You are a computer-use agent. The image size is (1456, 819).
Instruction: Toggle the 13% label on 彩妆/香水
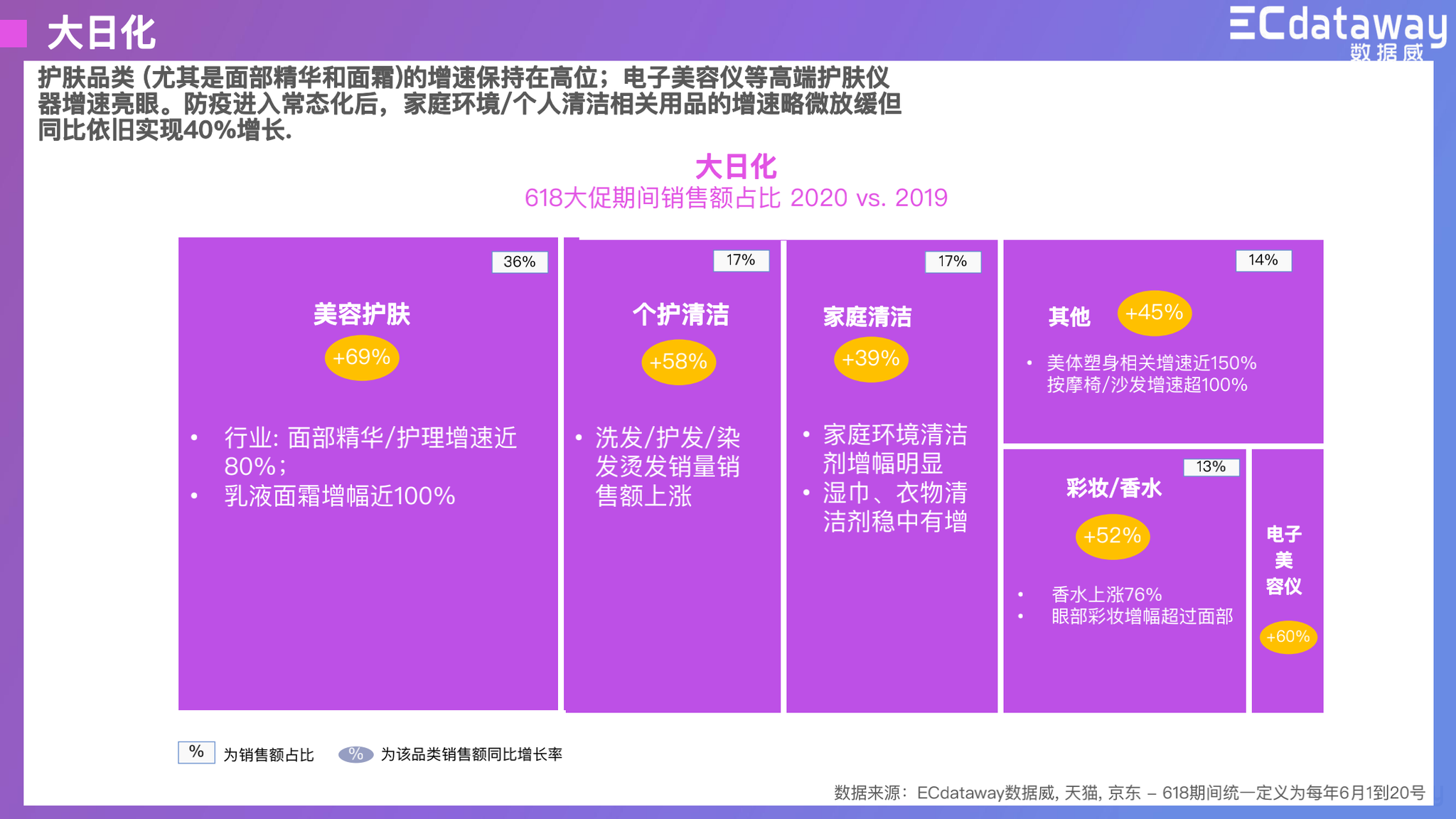click(x=1210, y=467)
